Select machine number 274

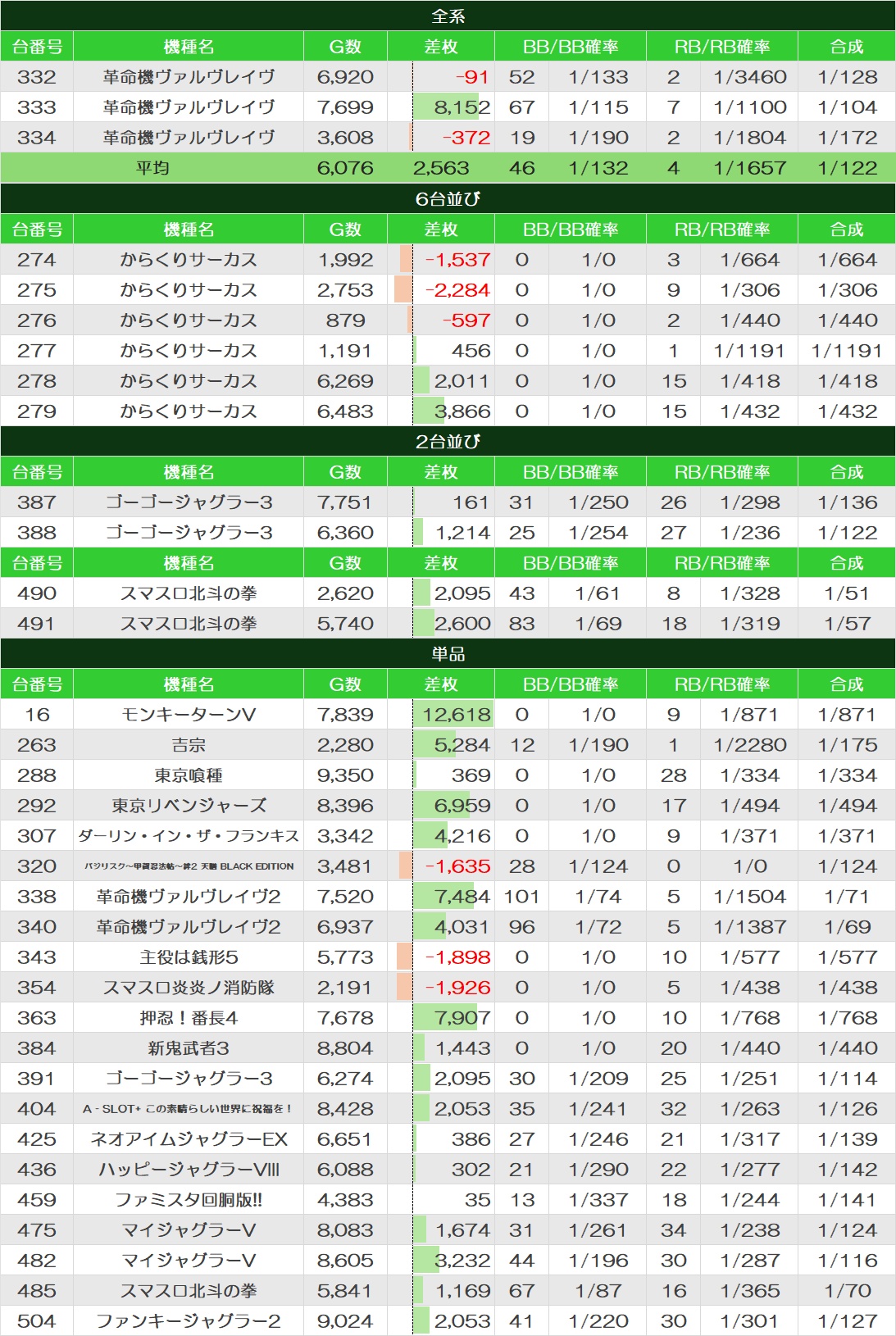(x=37, y=260)
